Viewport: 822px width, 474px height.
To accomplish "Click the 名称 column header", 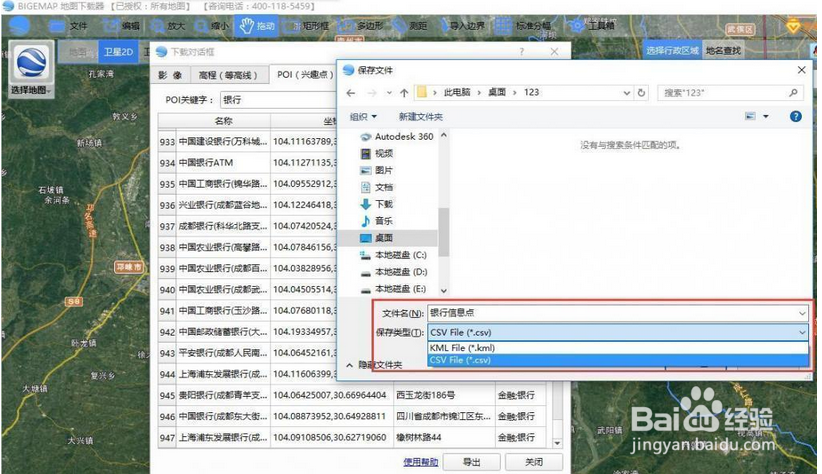I will click(x=223, y=121).
